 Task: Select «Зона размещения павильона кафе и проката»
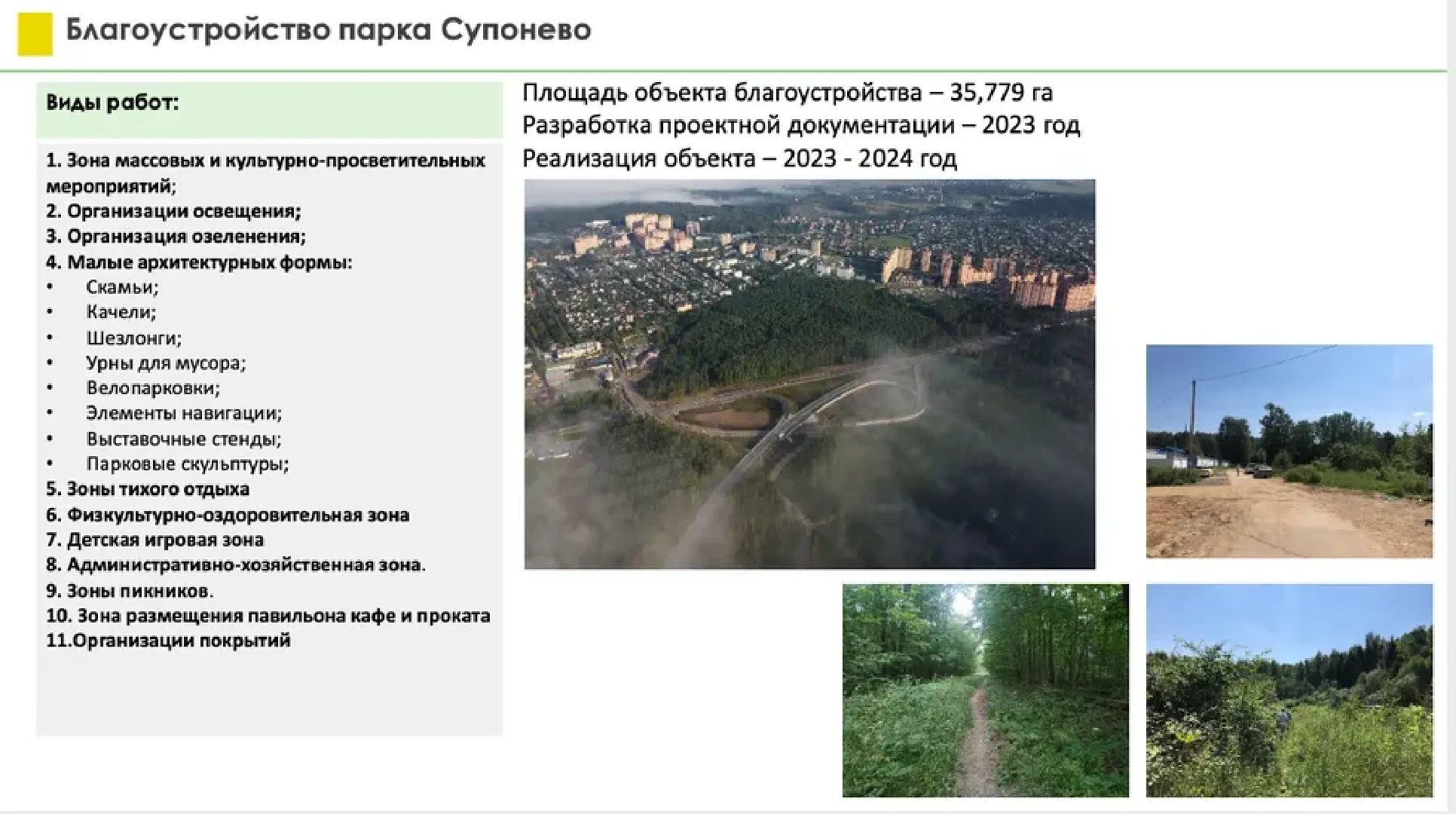[268, 615]
